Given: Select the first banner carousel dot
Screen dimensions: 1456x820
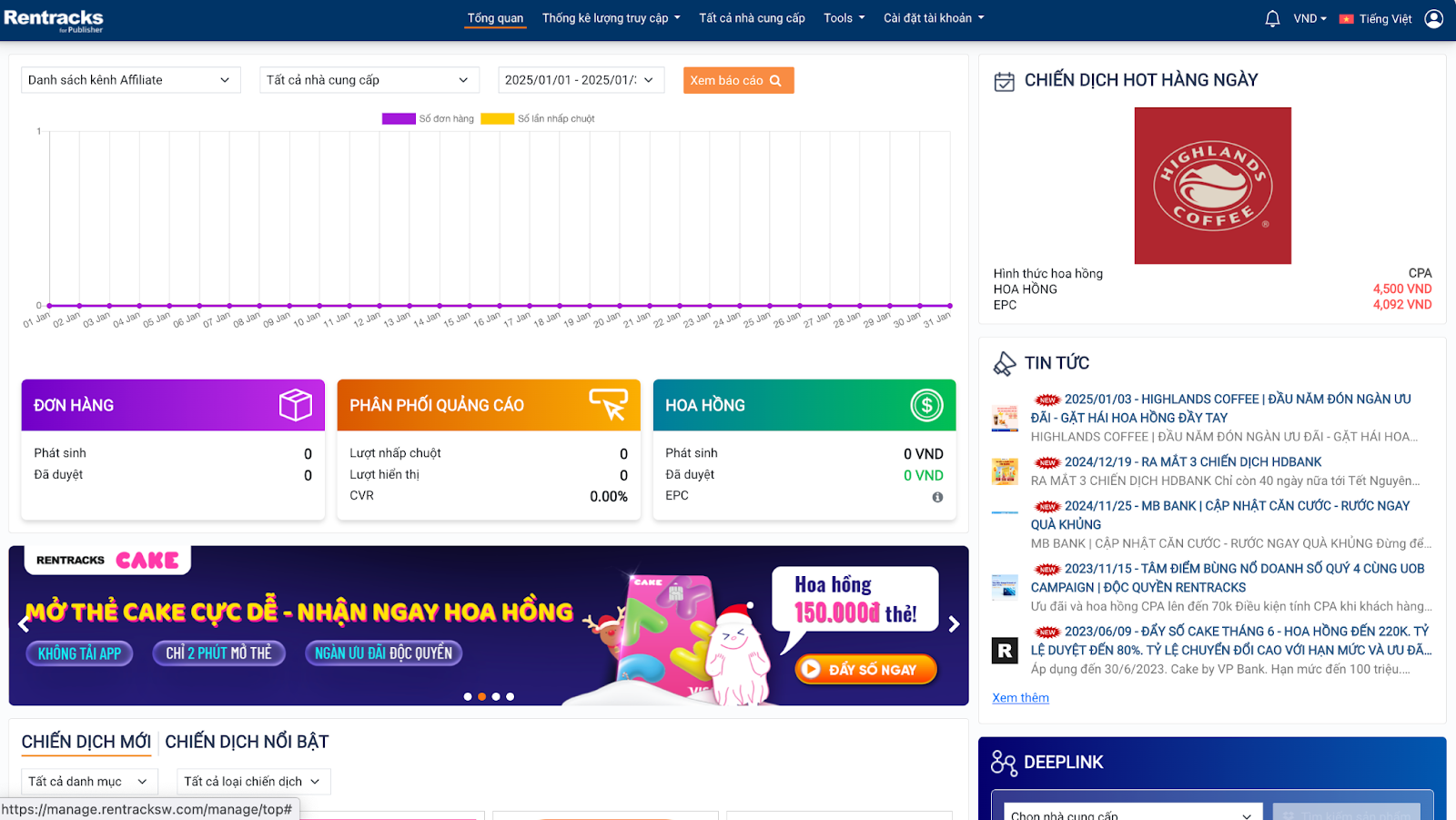Looking at the screenshot, I should point(468,696).
